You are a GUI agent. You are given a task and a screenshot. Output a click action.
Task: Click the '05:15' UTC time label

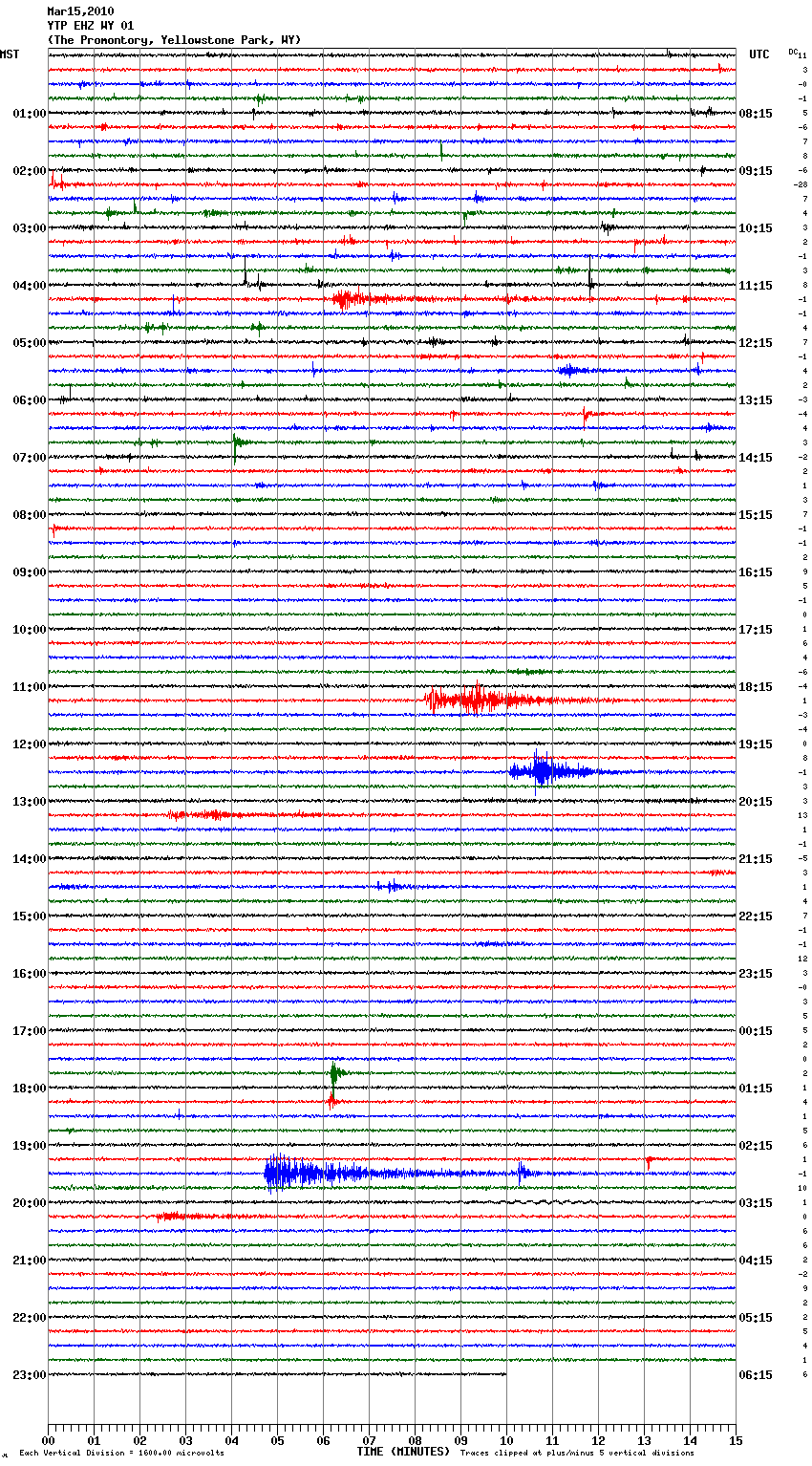(x=756, y=1317)
